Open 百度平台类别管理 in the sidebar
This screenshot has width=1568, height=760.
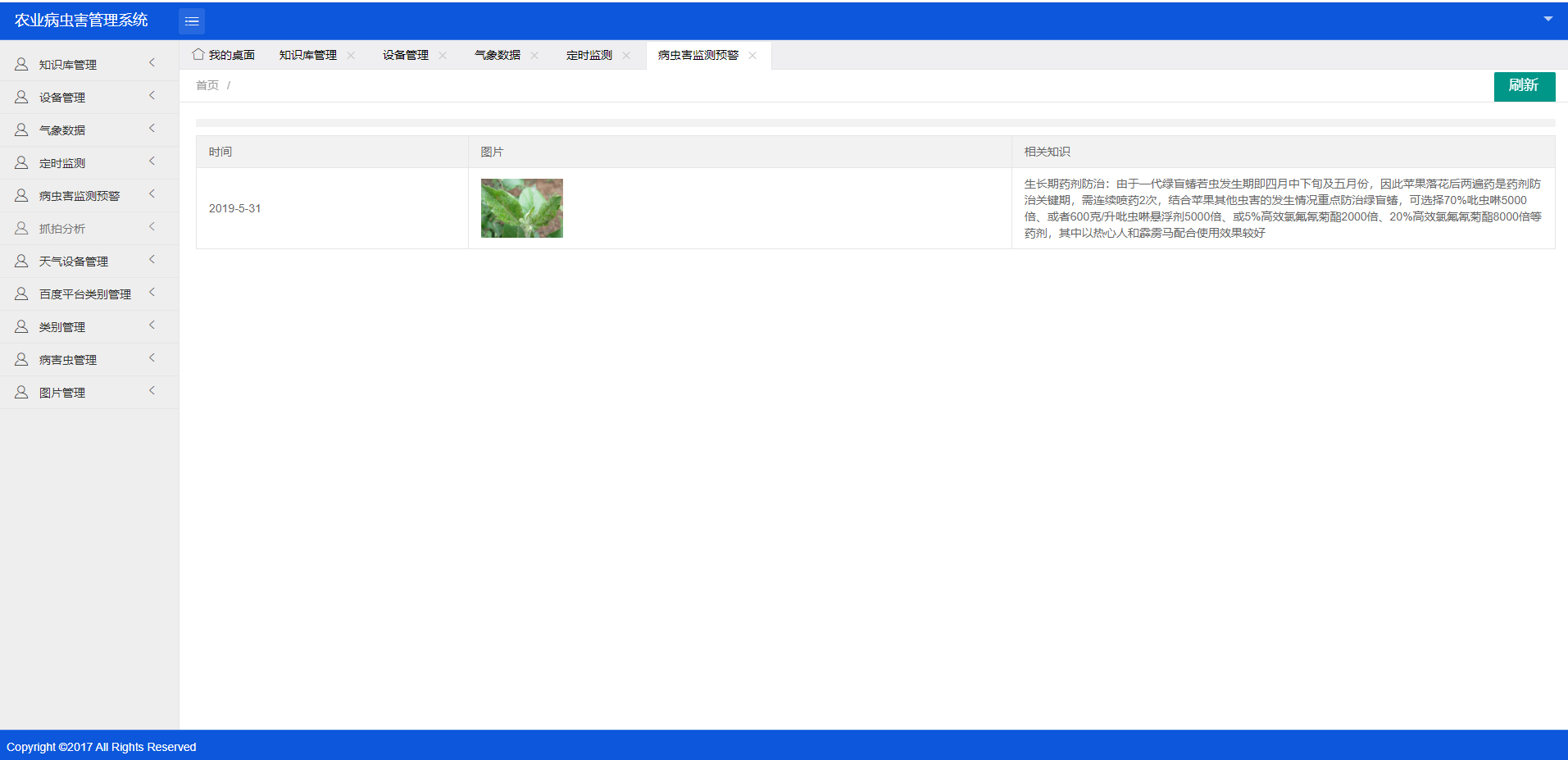[85, 294]
